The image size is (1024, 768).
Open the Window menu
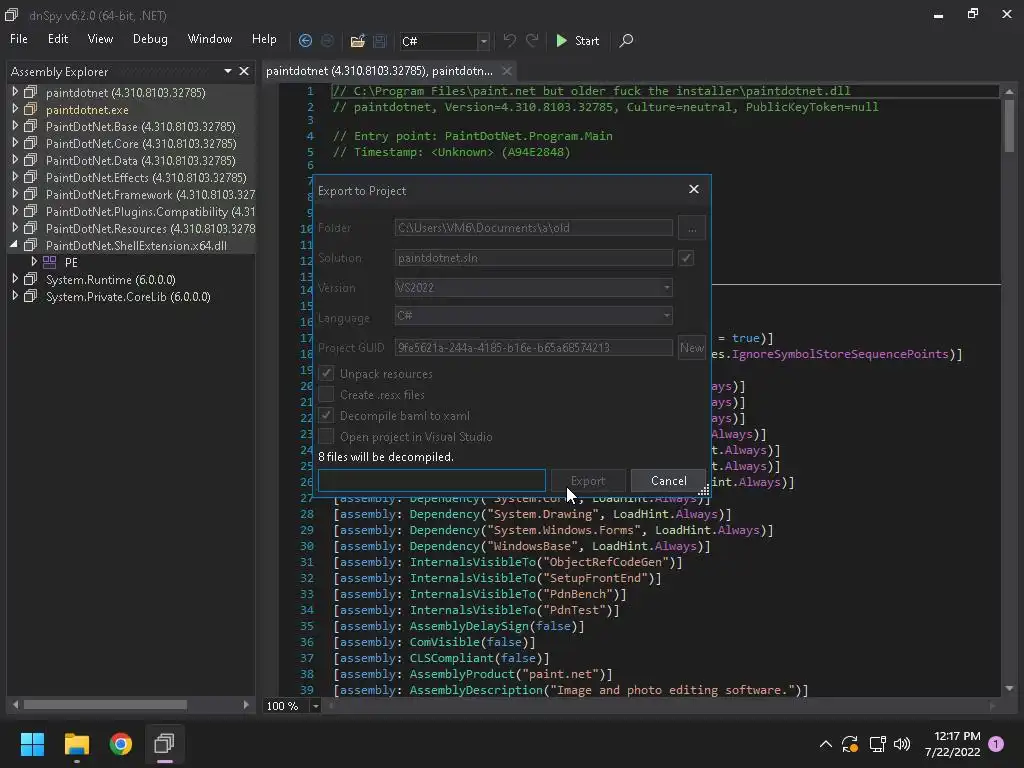click(x=210, y=39)
